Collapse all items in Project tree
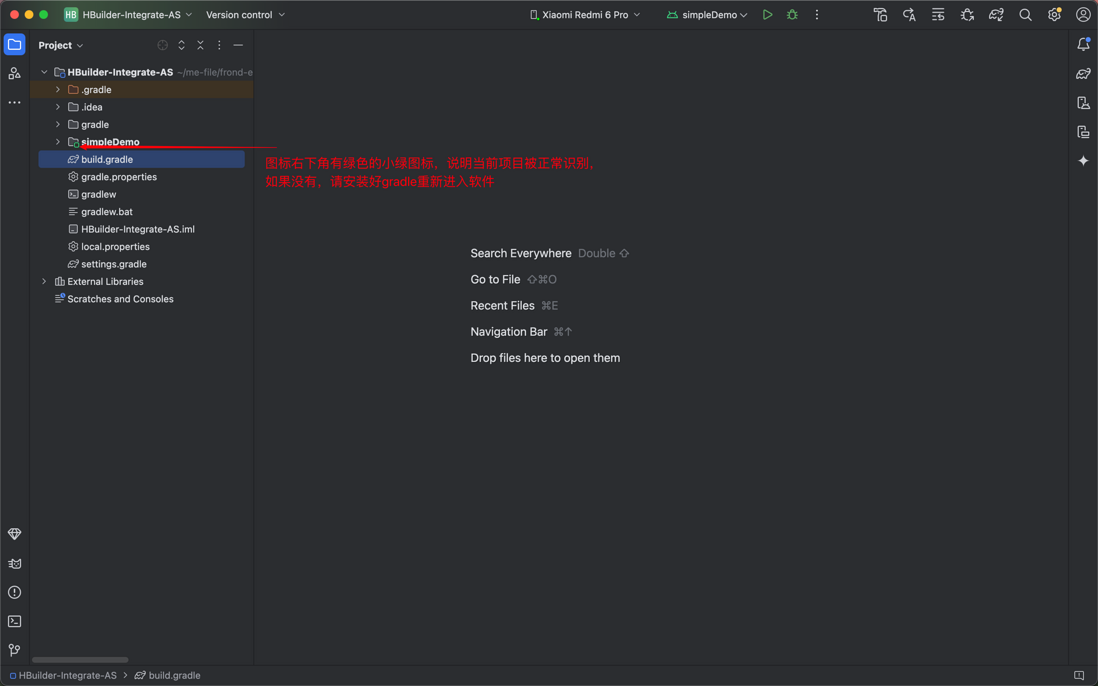1098x686 pixels. pos(200,45)
